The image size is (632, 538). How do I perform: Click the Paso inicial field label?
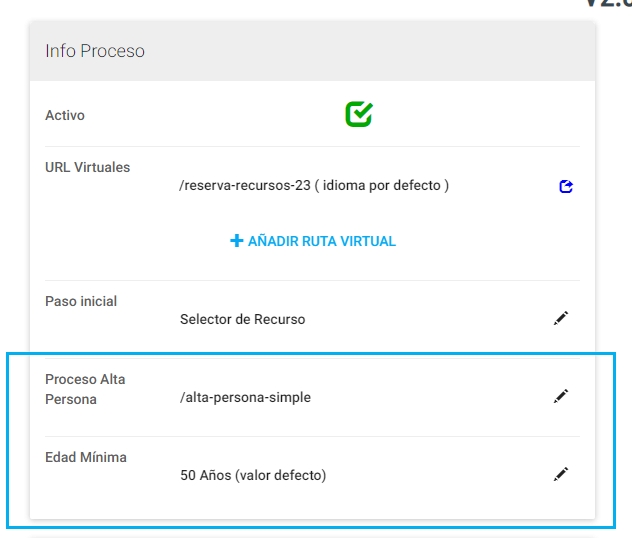pos(81,301)
